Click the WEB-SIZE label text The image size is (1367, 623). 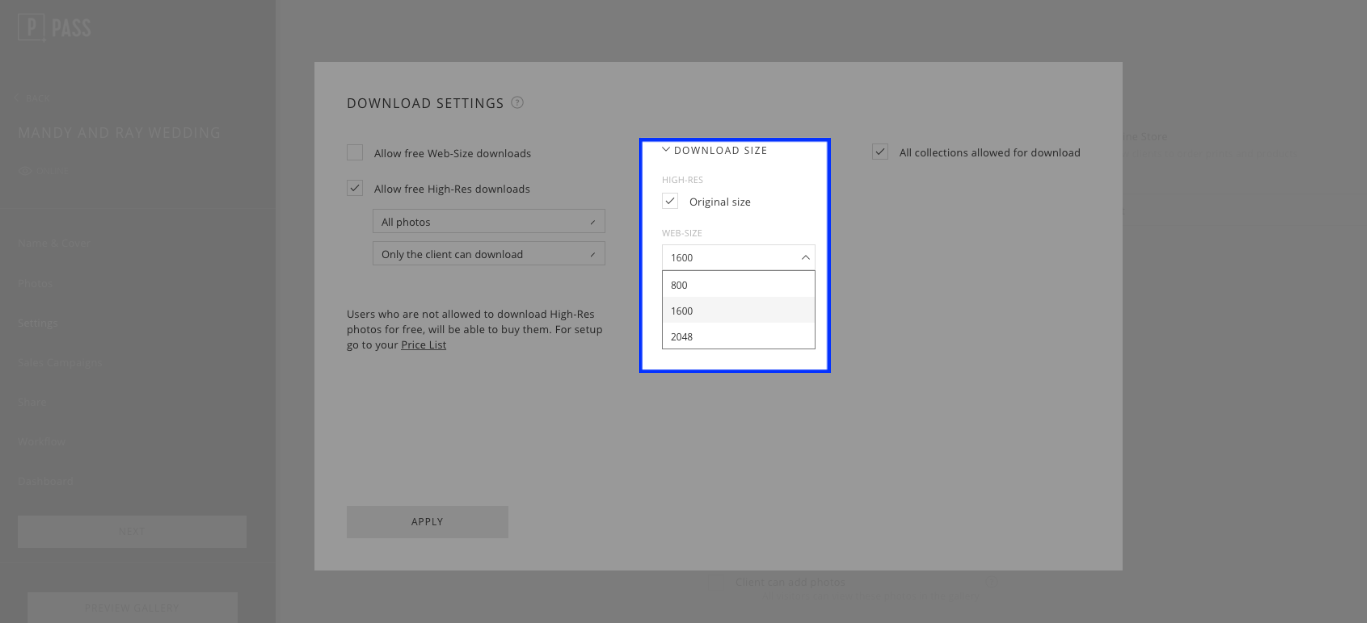682,233
